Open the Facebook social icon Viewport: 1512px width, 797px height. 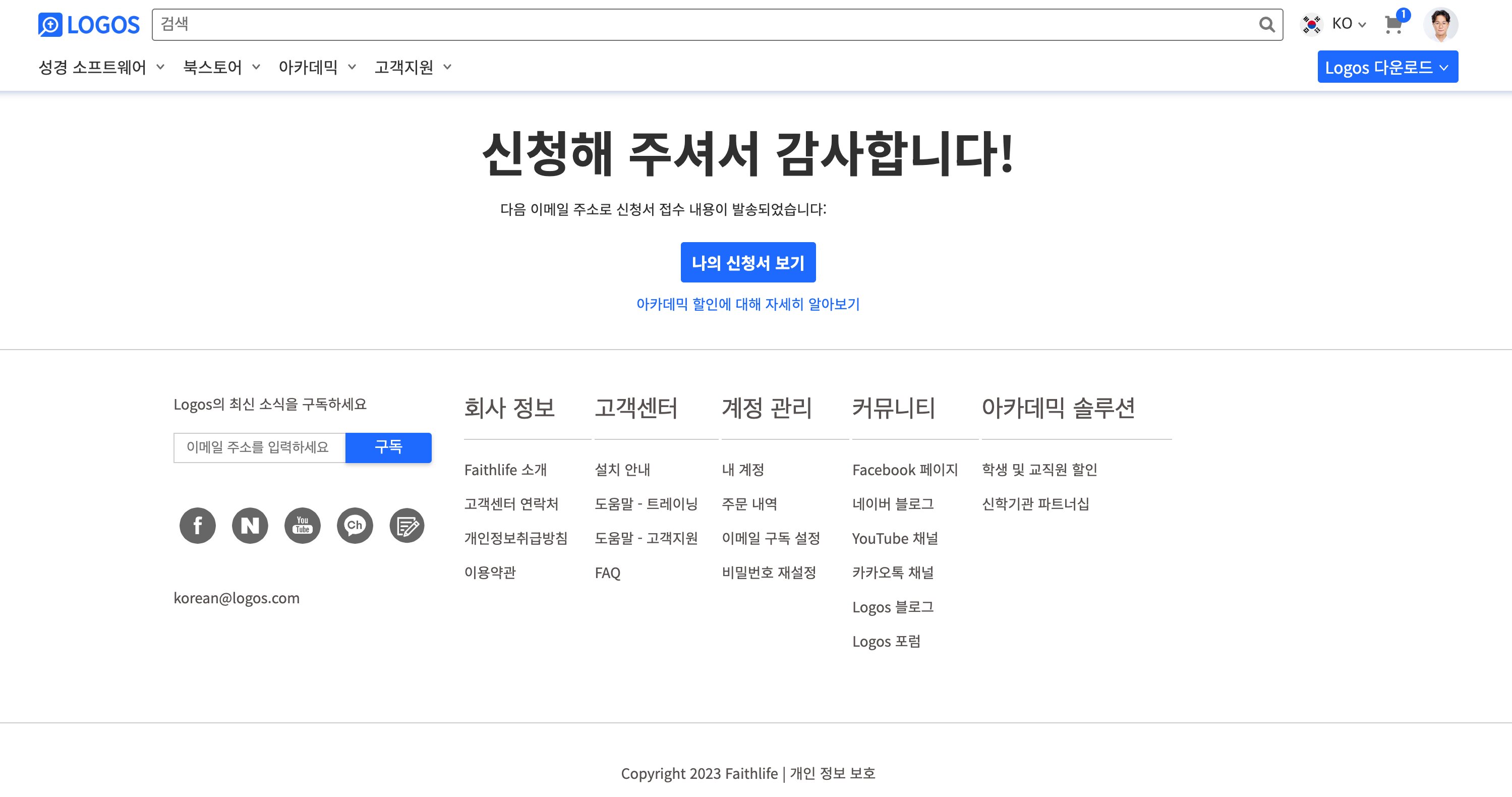coord(197,525)
